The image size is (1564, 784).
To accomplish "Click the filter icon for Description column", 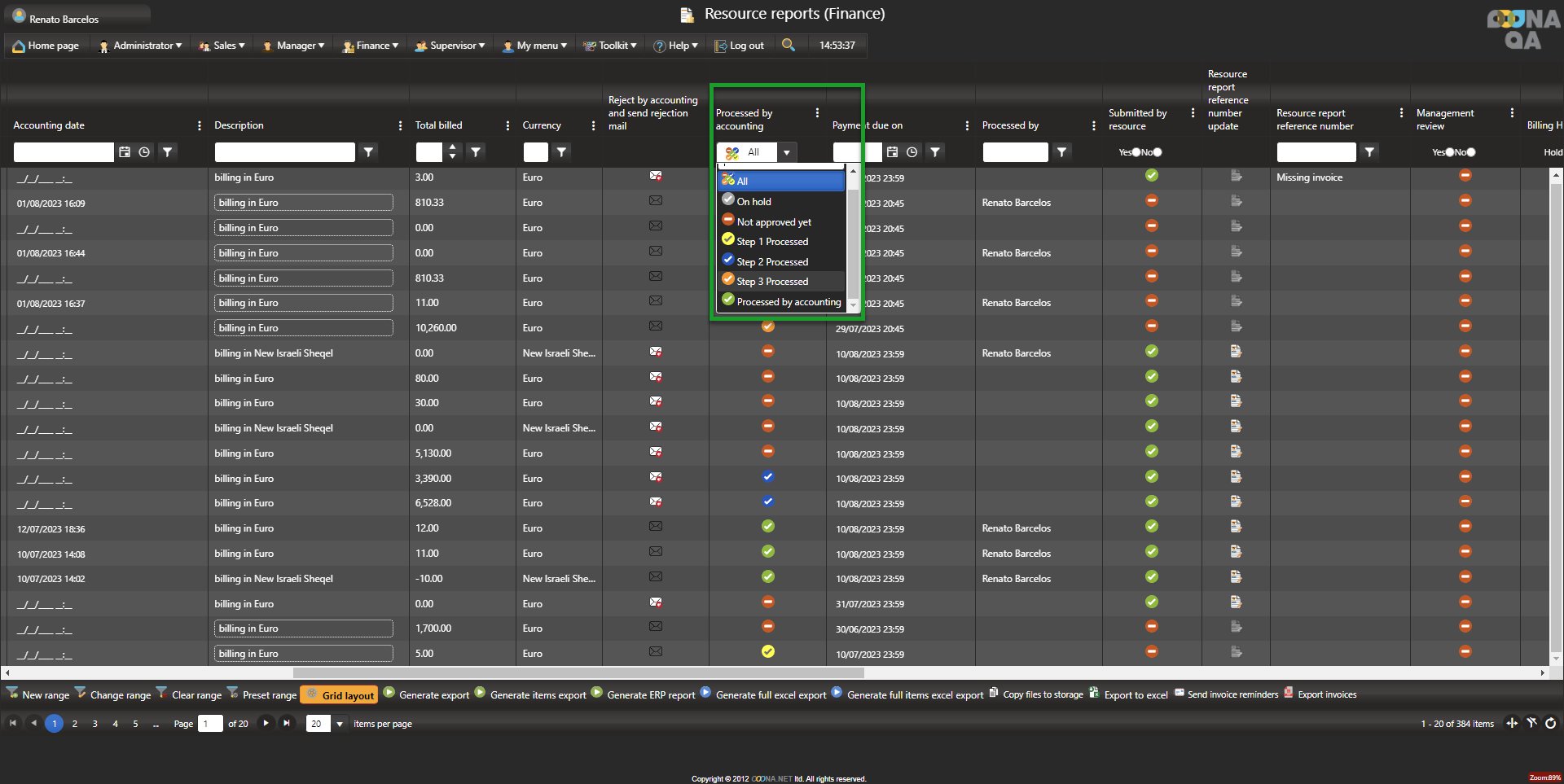I will point(368,152).
